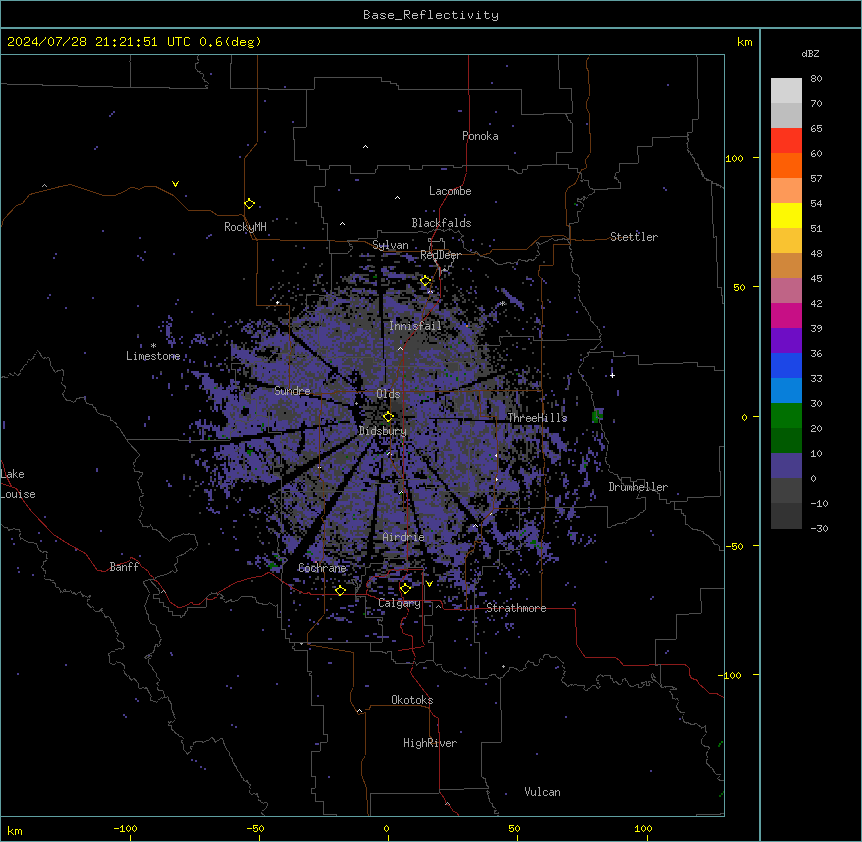Screen dimensions: 862x842
Task: Select the yellow diamond marker above Calgary
Action: pos(405,589)
